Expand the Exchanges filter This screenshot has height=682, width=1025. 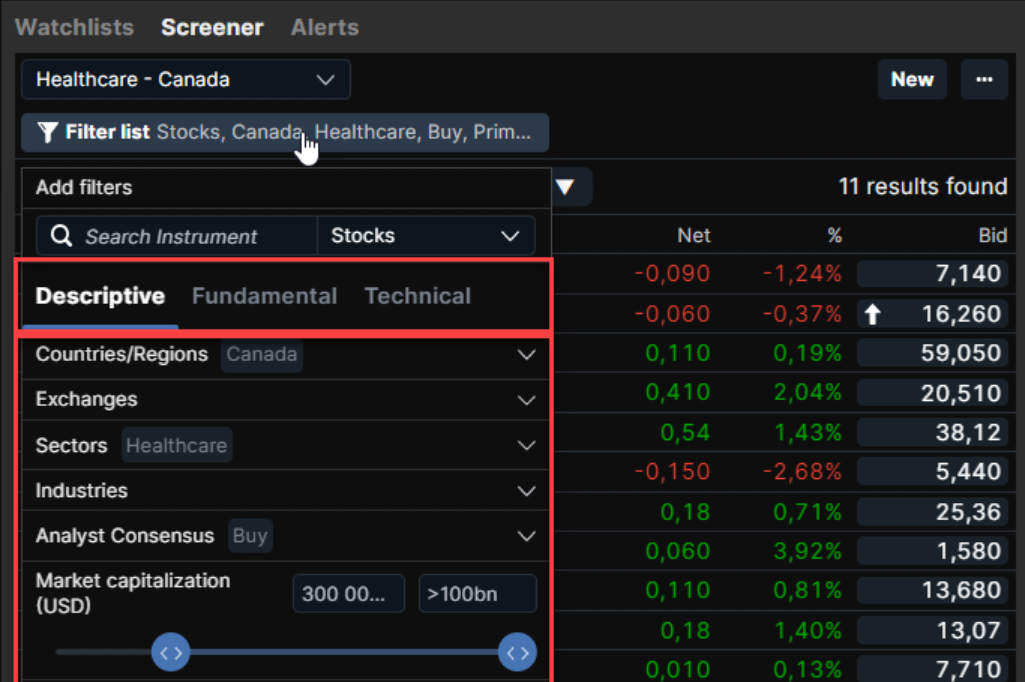(526, 400)
